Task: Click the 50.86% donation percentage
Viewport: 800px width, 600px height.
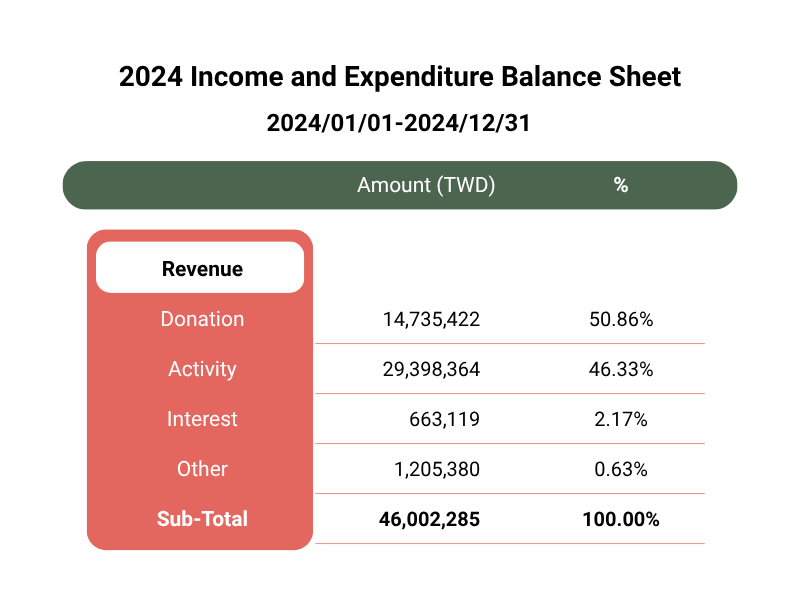Action: (621, 319)
